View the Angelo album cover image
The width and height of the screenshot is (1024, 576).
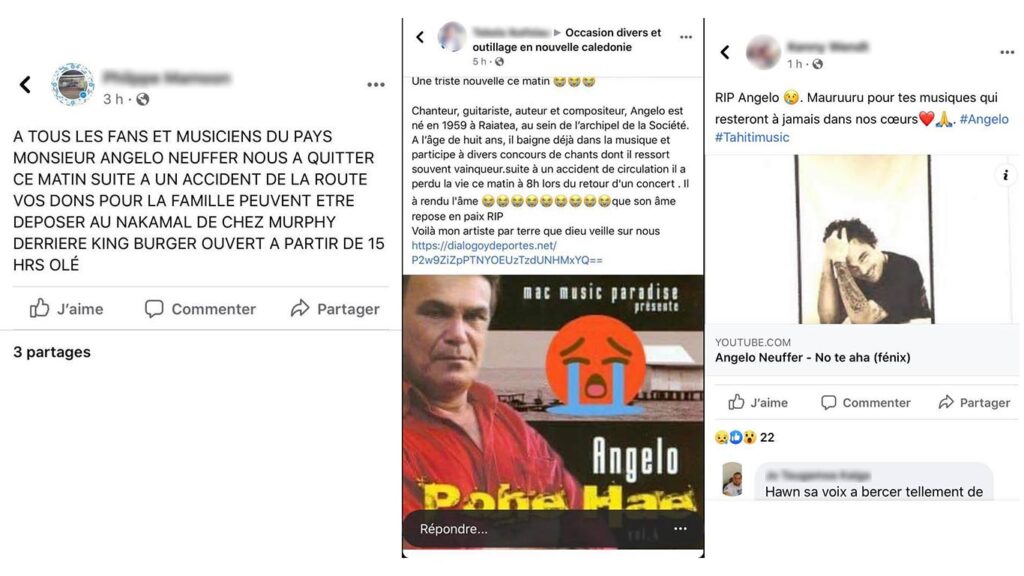coord(553,410)
